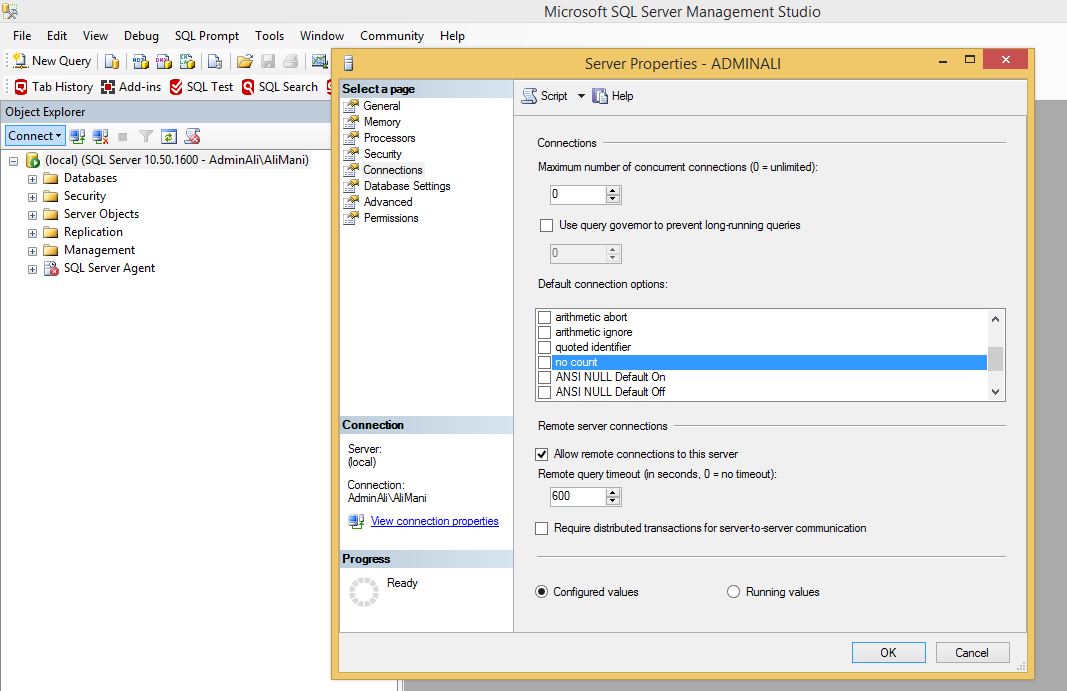Click the Print icon in the toolbar
This screenshot has height=691, width=1067.
pos(291,62)
